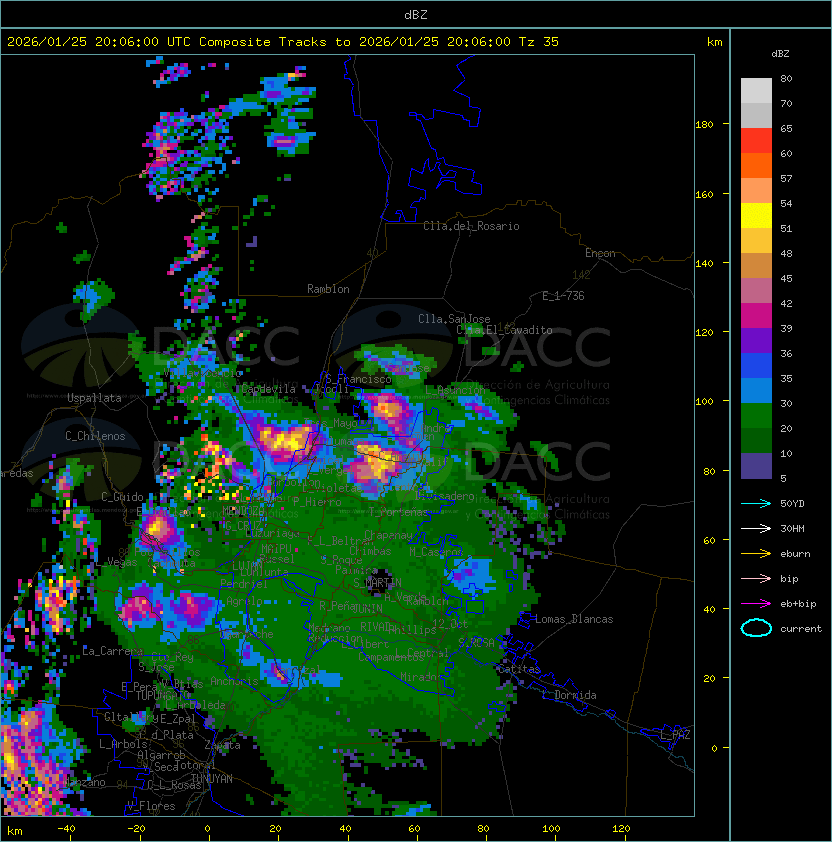Click the Encon place label
Image resolution: width=832 pixels, height=842 pixels.
(x=600, y=253)
